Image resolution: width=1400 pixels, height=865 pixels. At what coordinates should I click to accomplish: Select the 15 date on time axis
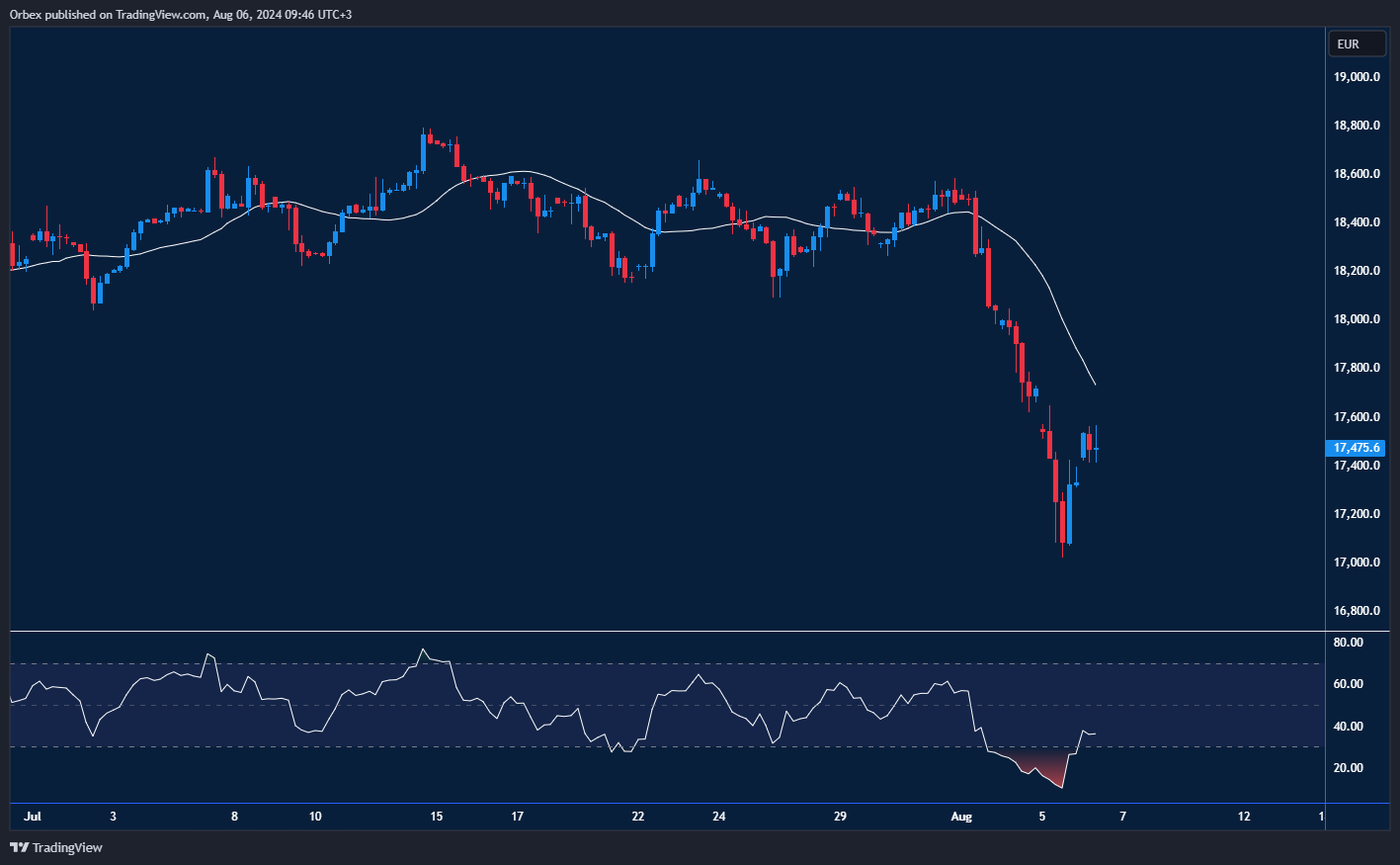[436, 817]
